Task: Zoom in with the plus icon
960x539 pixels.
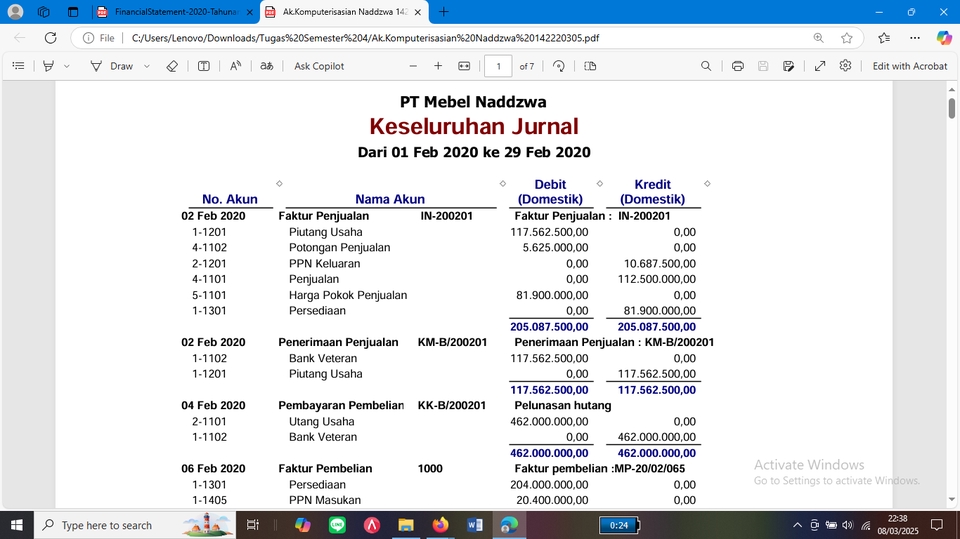Action: pos(438,66)
